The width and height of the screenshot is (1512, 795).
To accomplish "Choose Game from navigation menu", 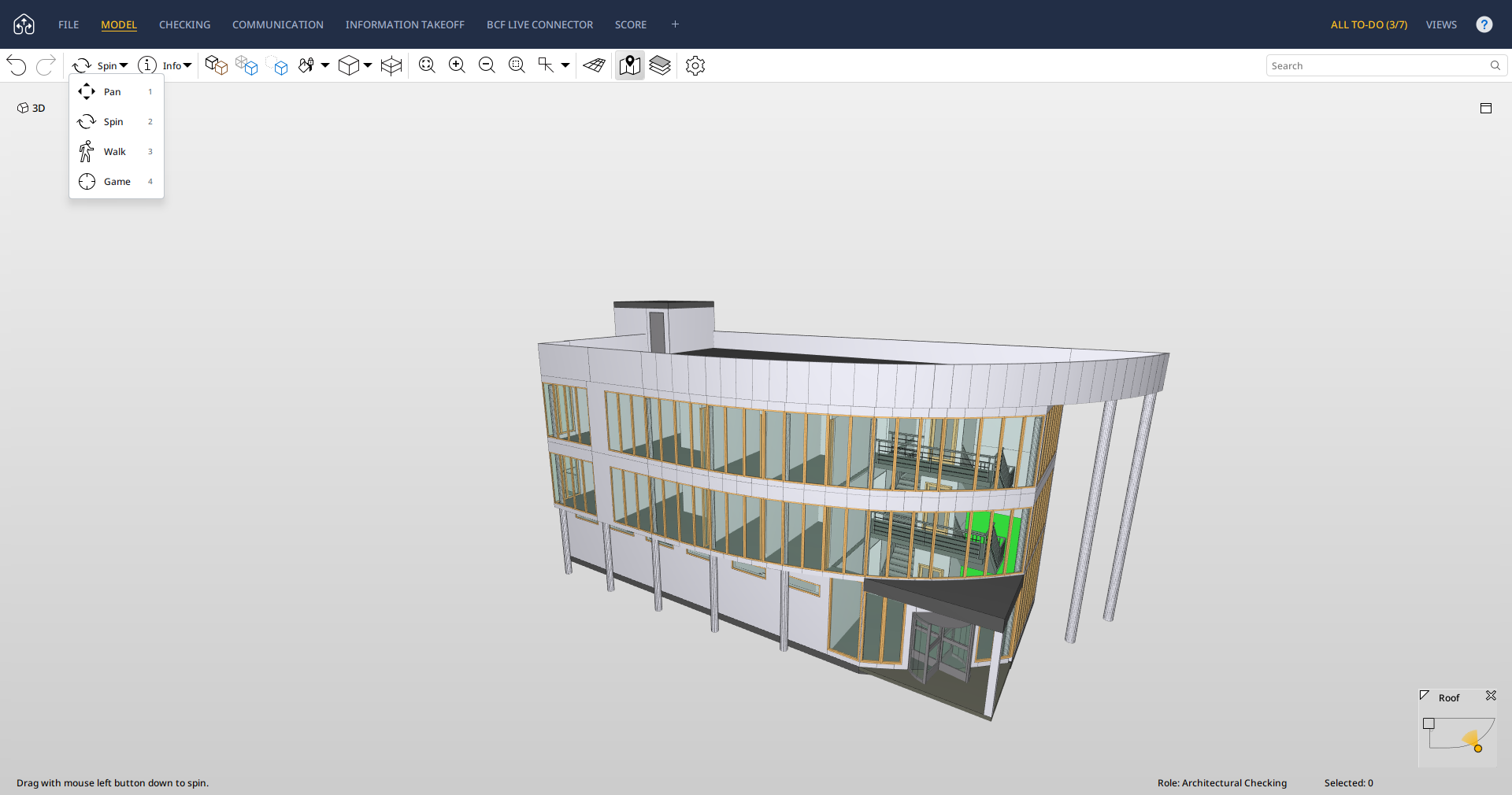I will pos(117,182).
